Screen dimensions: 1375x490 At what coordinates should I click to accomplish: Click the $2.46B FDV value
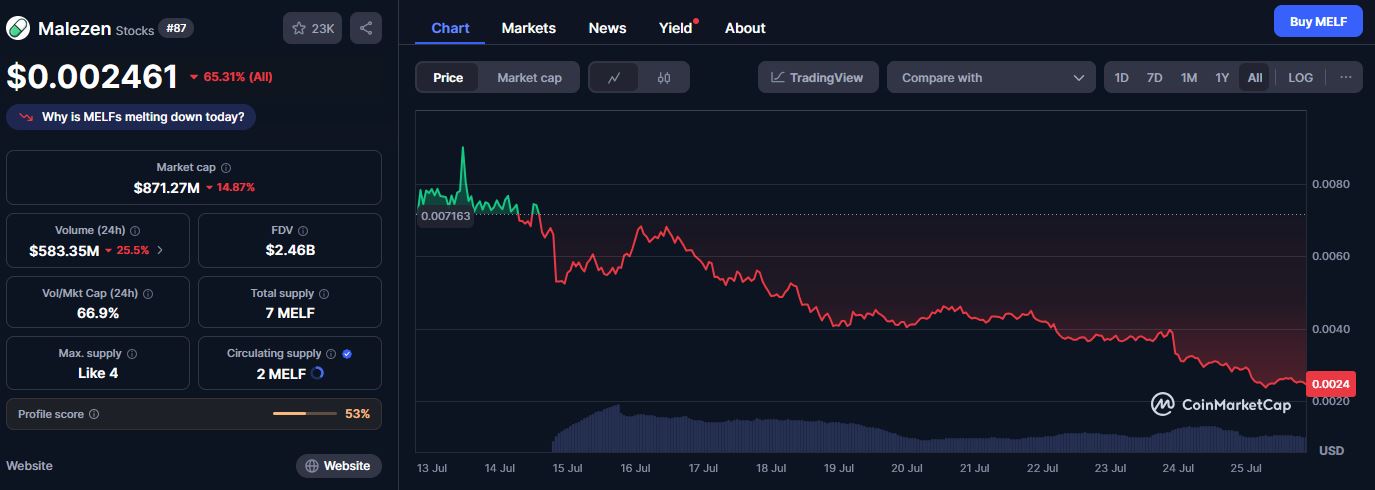click(290, 250)
